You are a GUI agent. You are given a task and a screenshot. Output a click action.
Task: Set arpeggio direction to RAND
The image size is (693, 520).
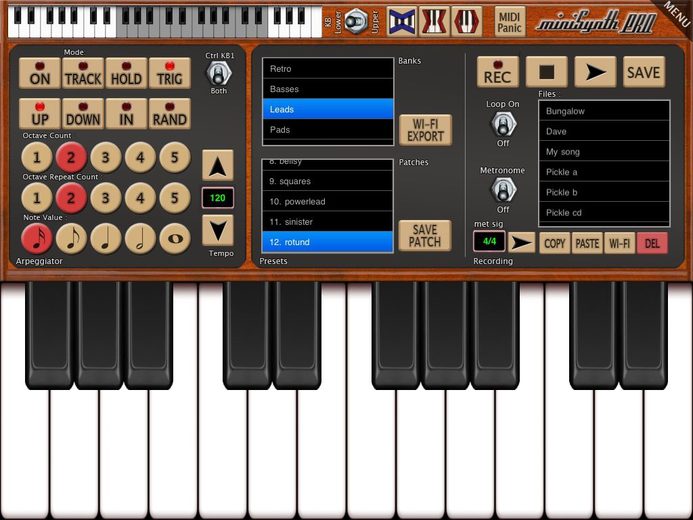coord(170,114)
